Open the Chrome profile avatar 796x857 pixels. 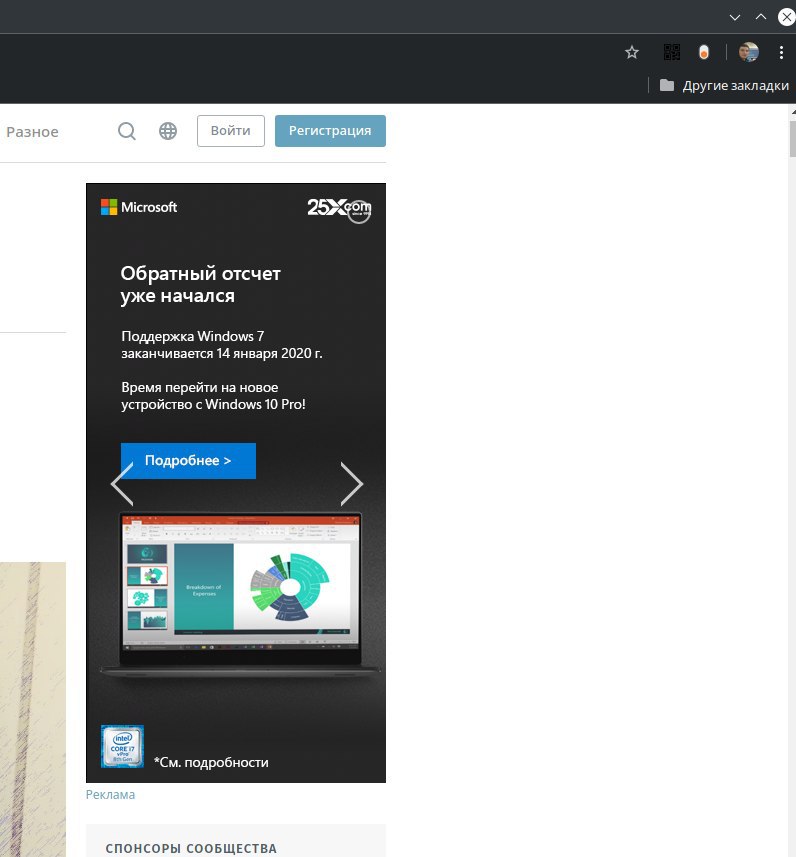point(748,52)
